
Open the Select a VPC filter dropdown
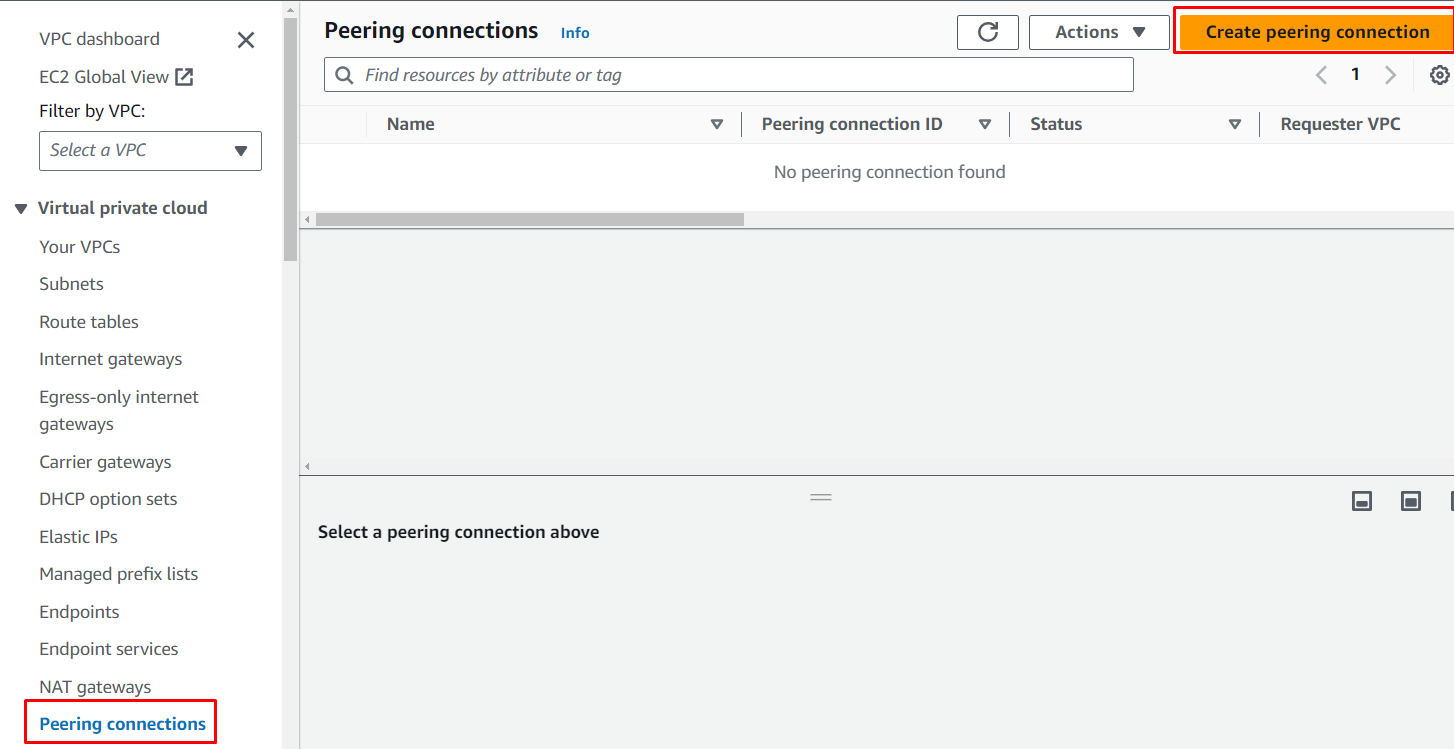pyautogui.click(x=150, y=151)
